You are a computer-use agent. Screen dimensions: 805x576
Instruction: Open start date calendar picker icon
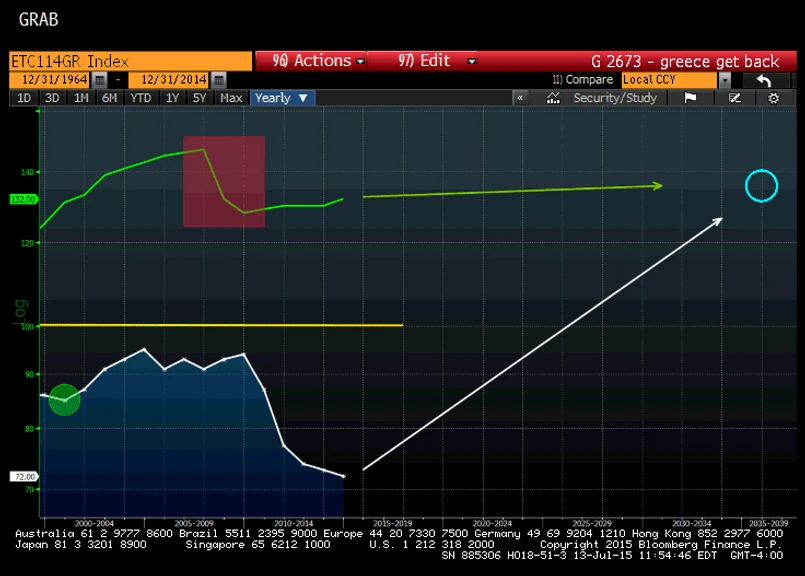coord(100,80)
